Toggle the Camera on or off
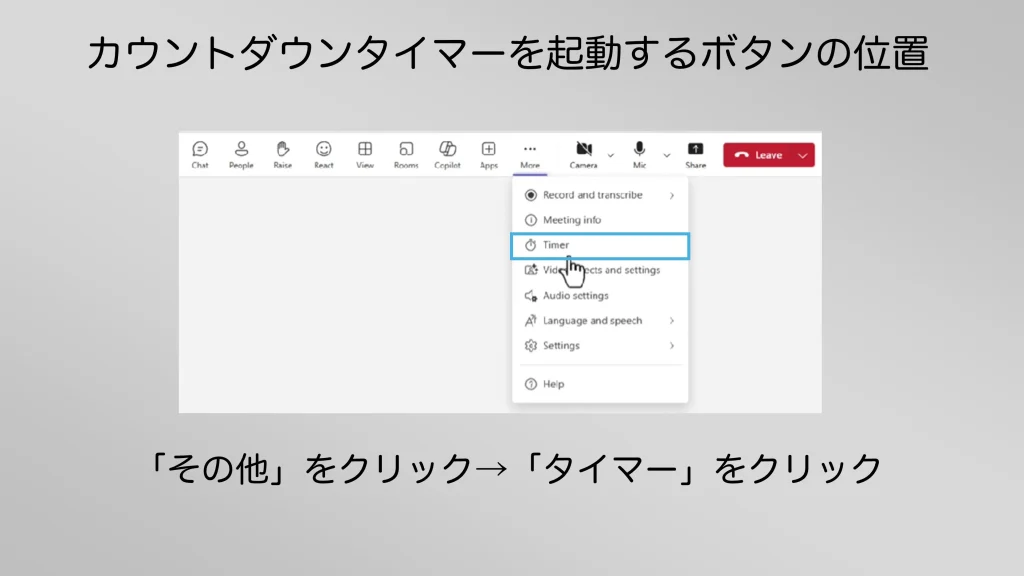Screen dimensions: 1024x576 [584, 153]
